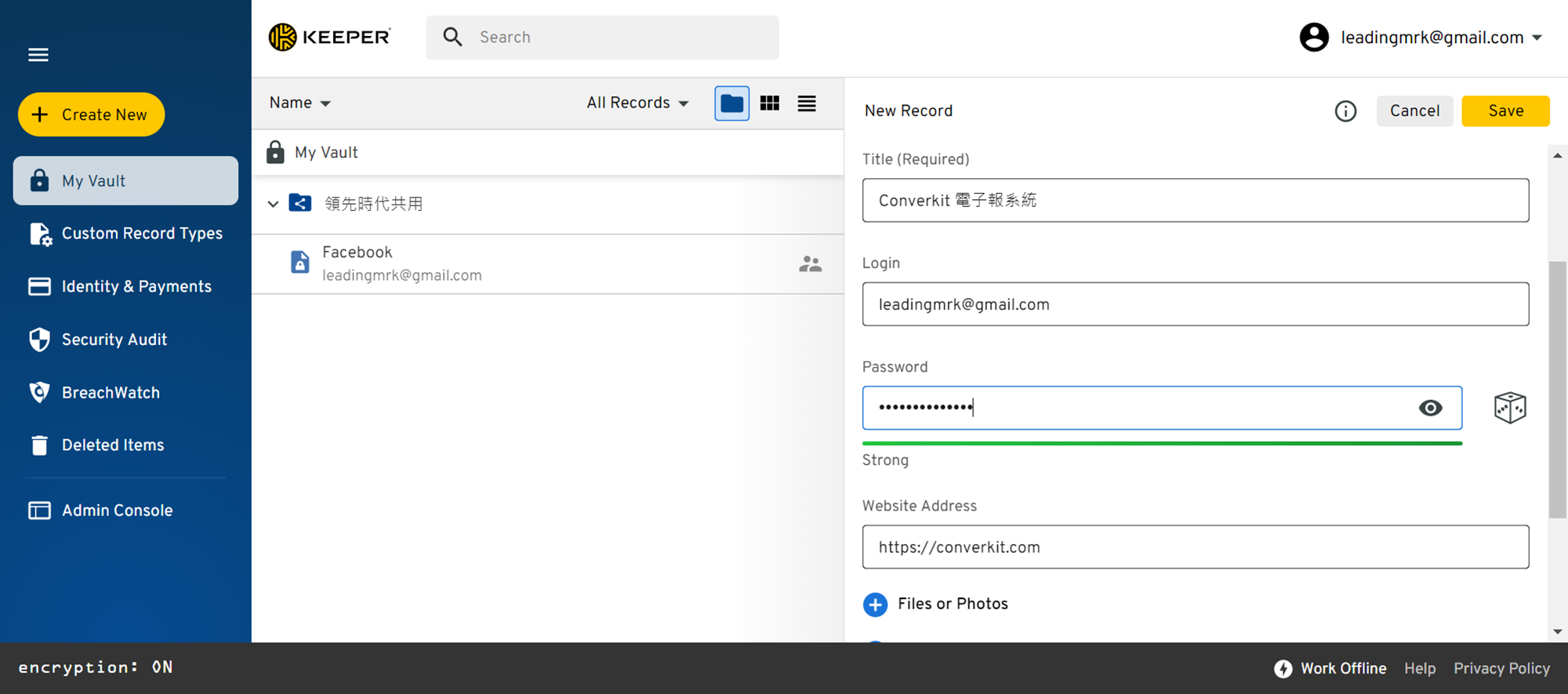
Task: Show password with the eye icon
Action: [x=1430, y=408]
